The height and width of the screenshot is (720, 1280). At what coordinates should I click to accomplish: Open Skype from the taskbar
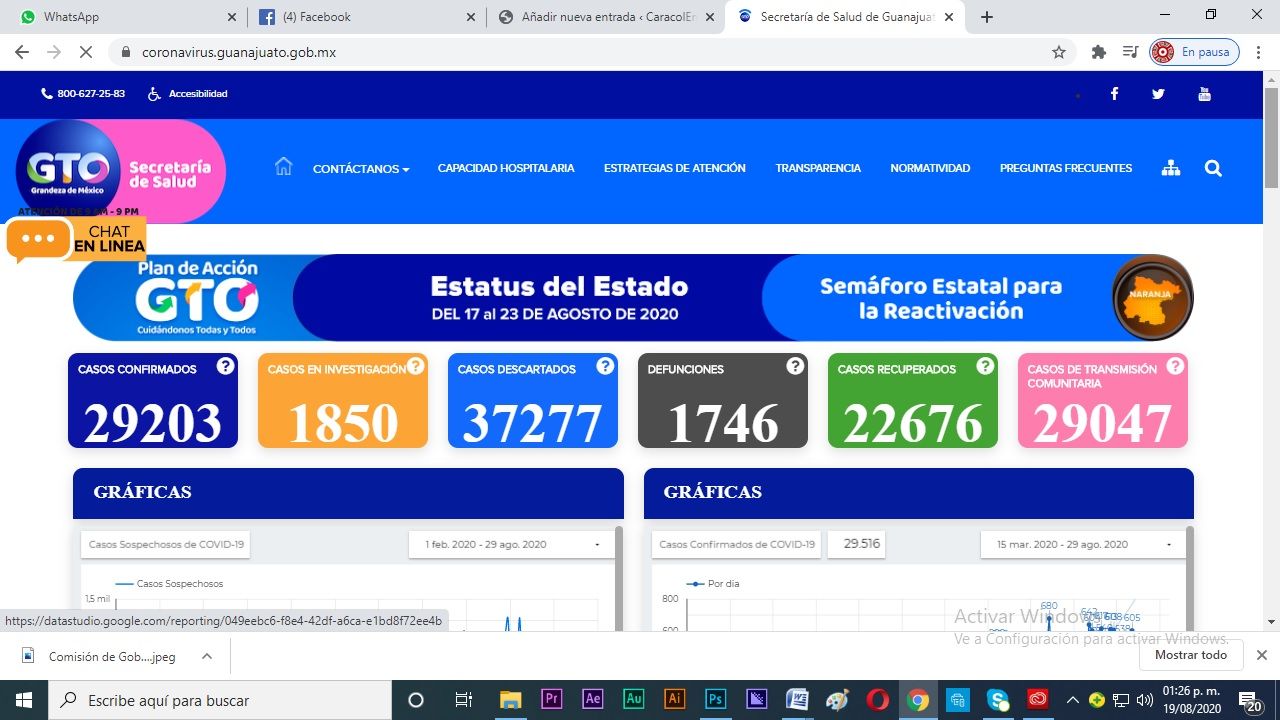998,700
